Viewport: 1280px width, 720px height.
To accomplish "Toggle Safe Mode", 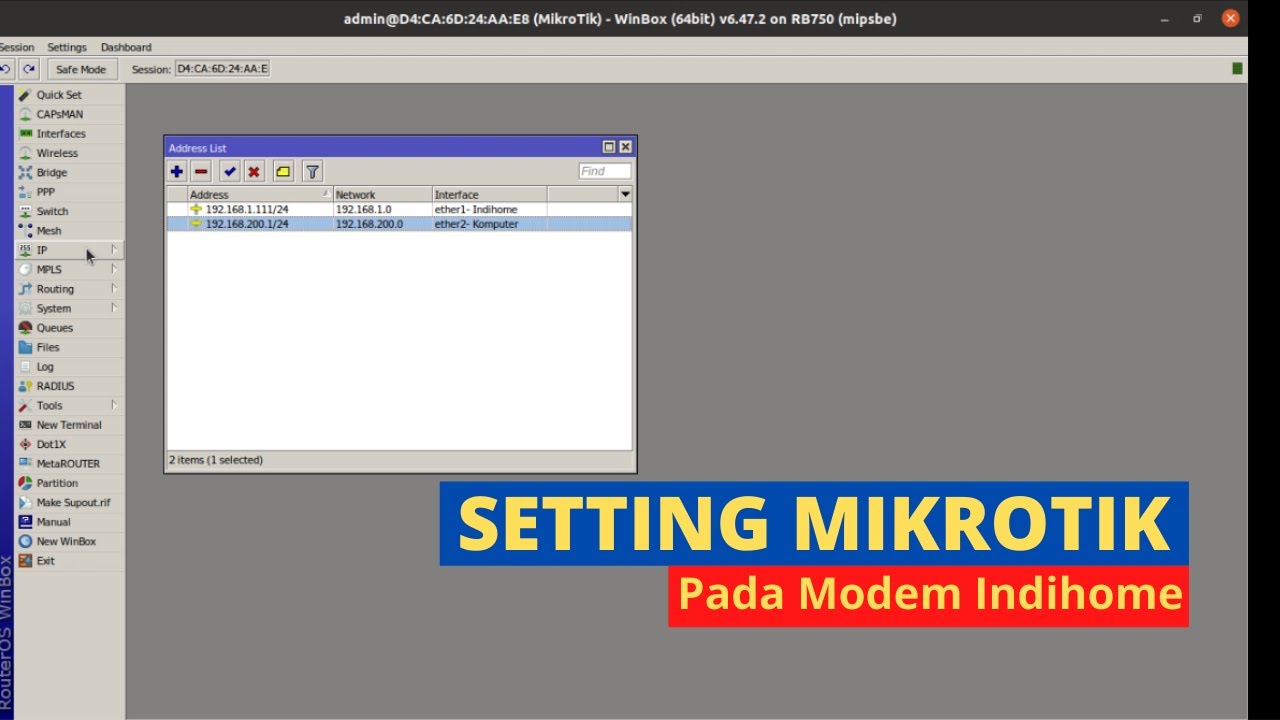I will coord(81,69).
